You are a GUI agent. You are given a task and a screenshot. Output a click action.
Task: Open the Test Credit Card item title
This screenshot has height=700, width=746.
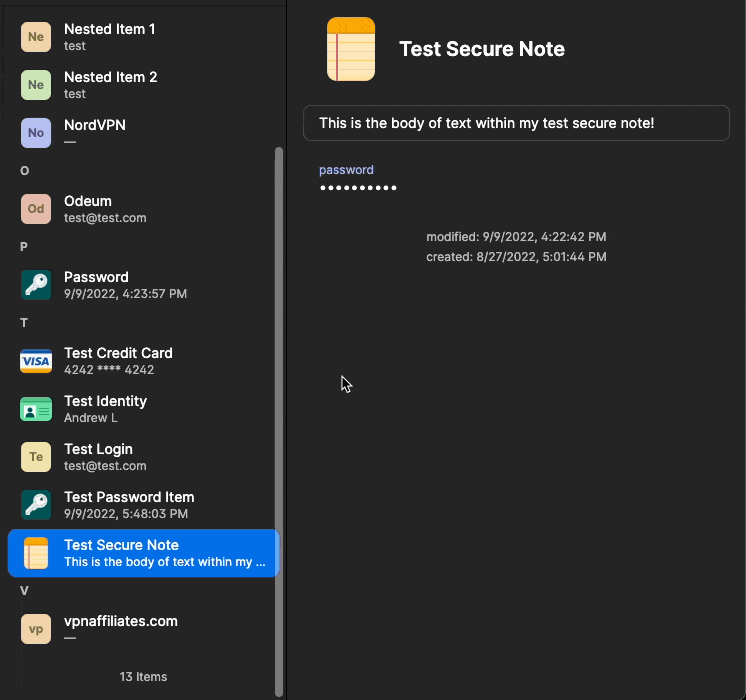(118, 353)
